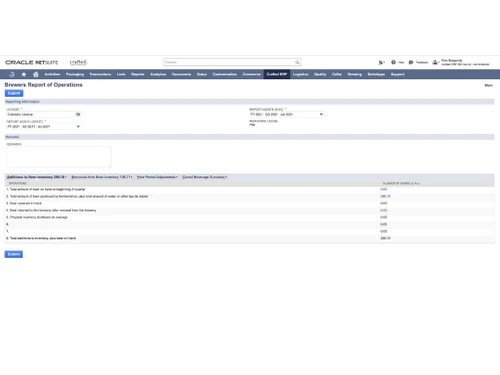
Task: Switch to Prior Period Adjustments tab
Action: tap(157, 177)
